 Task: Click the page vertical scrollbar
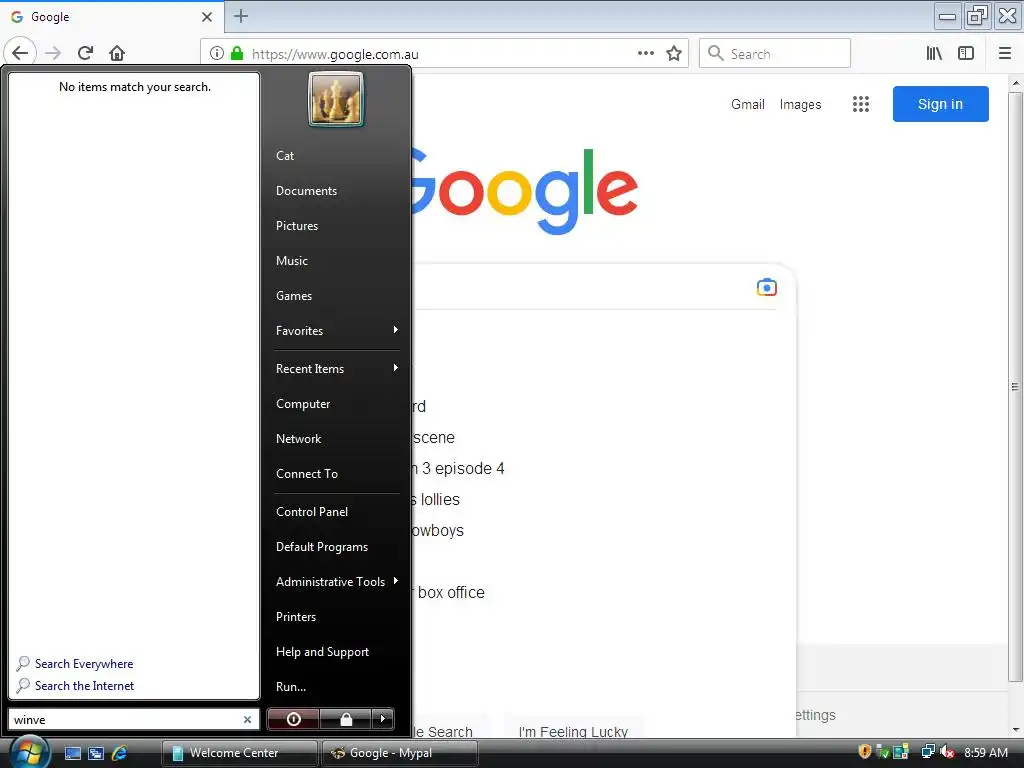coord(1015,387)
